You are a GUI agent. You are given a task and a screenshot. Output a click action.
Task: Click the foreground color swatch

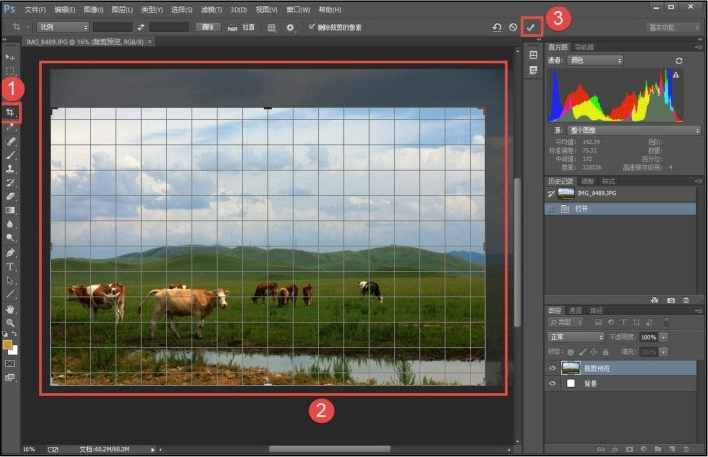[x=8, y=343]
